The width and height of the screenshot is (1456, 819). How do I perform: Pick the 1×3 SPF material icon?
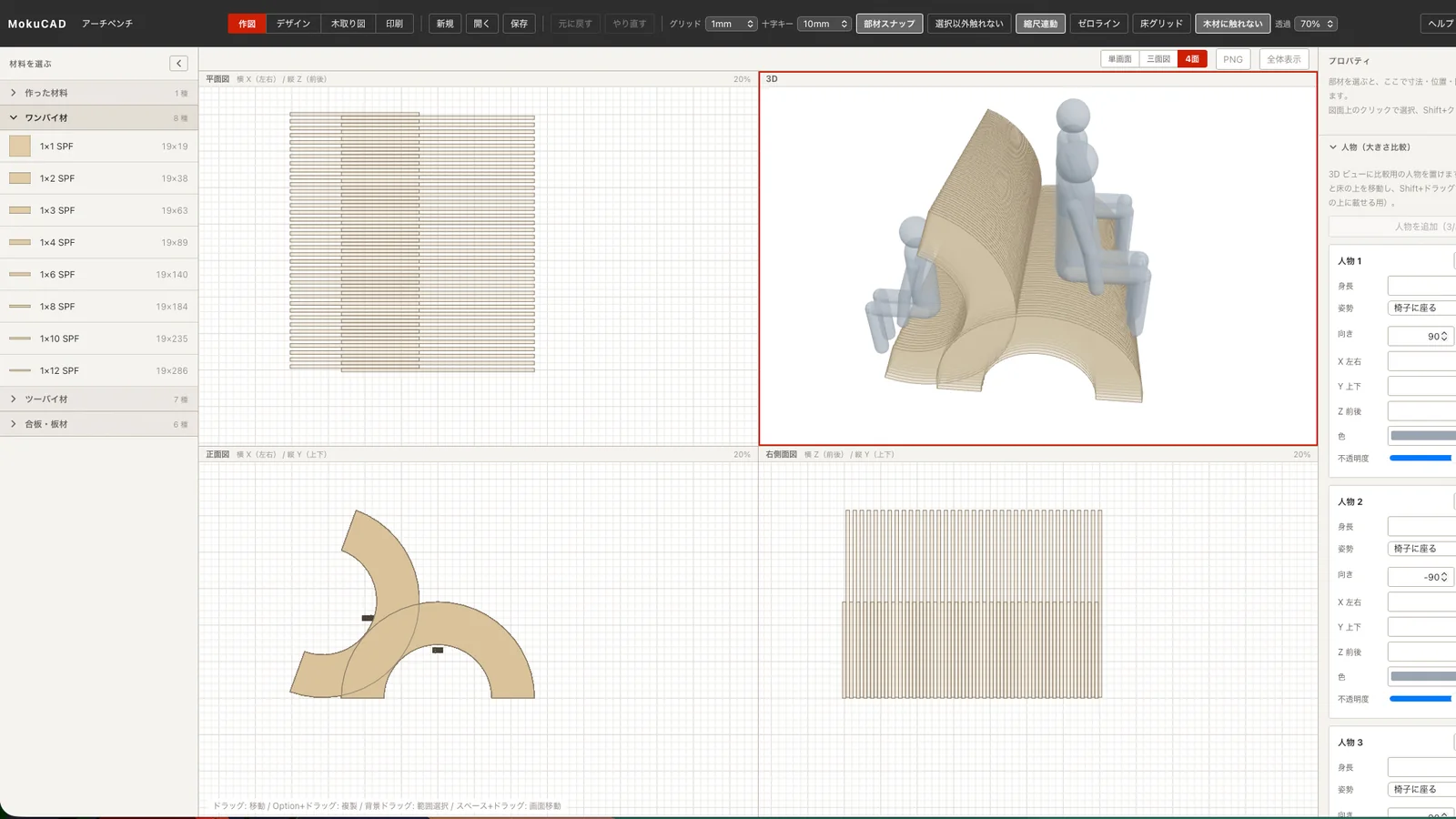pyautogui.click(x=20, y=210)
